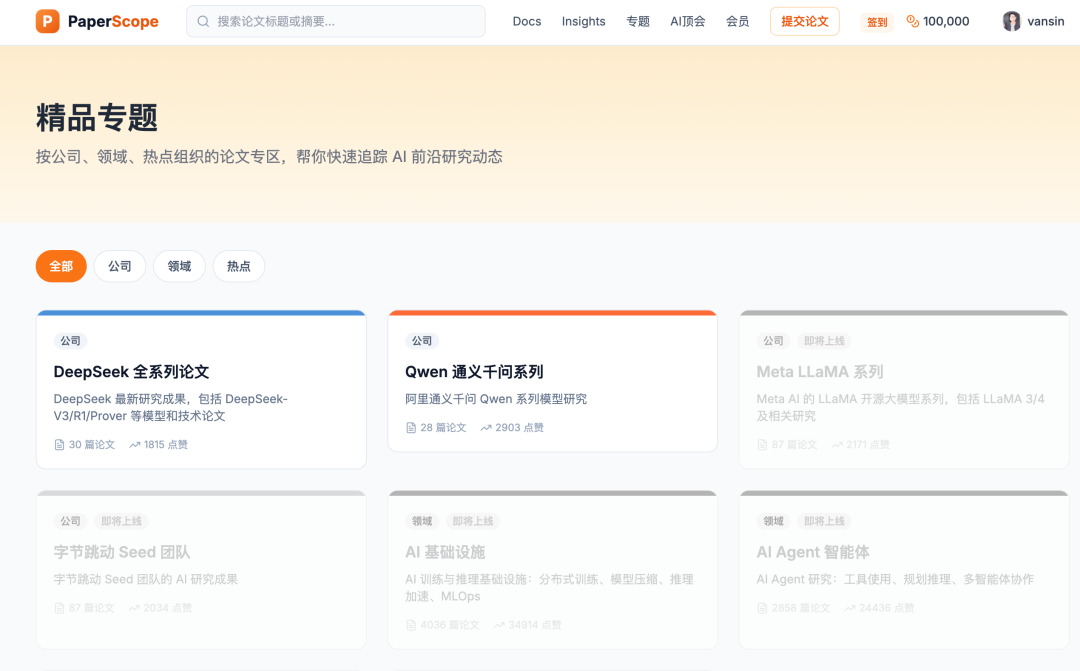This screenshot has width=1080, height=671.
Task: Click the coins icon next to 100,000
Action: pyautogui.click(x=910, y=21)
